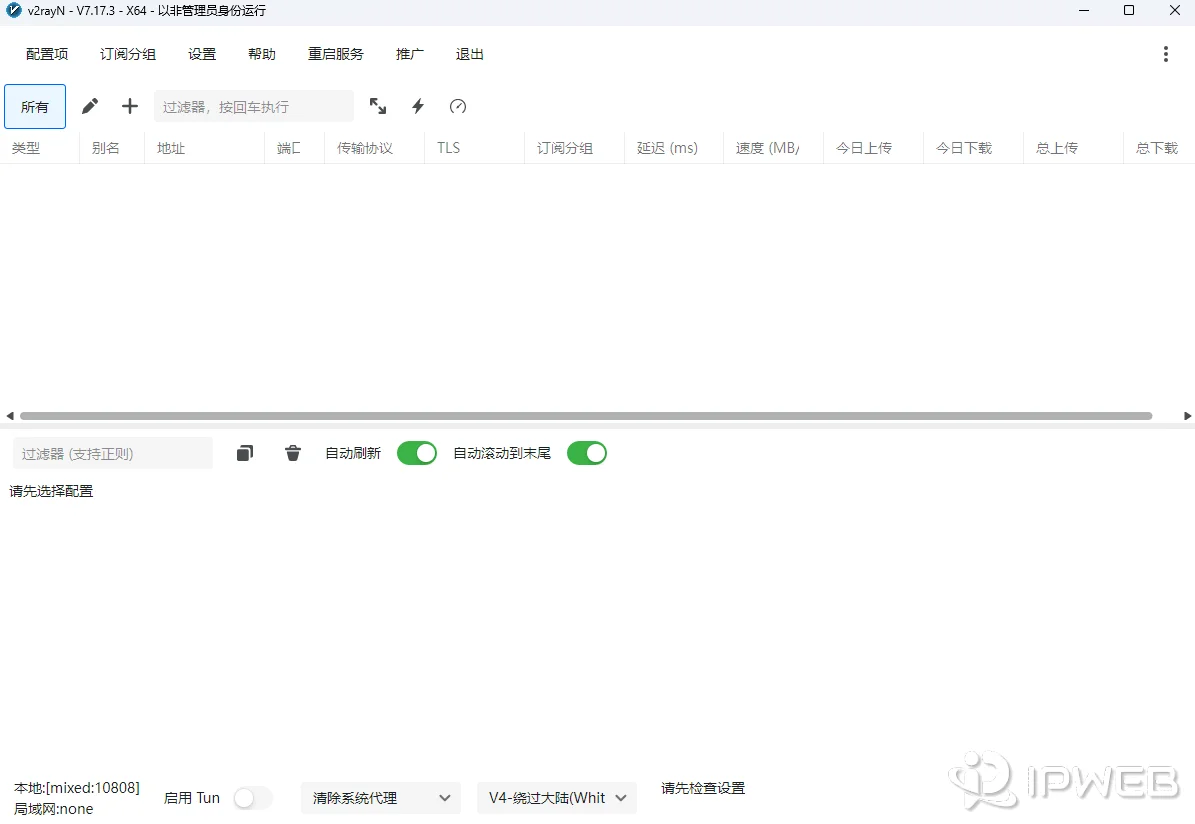Open the 设置 menu
The height and width of the screenshot is (824, 1195).
(201, 54)
